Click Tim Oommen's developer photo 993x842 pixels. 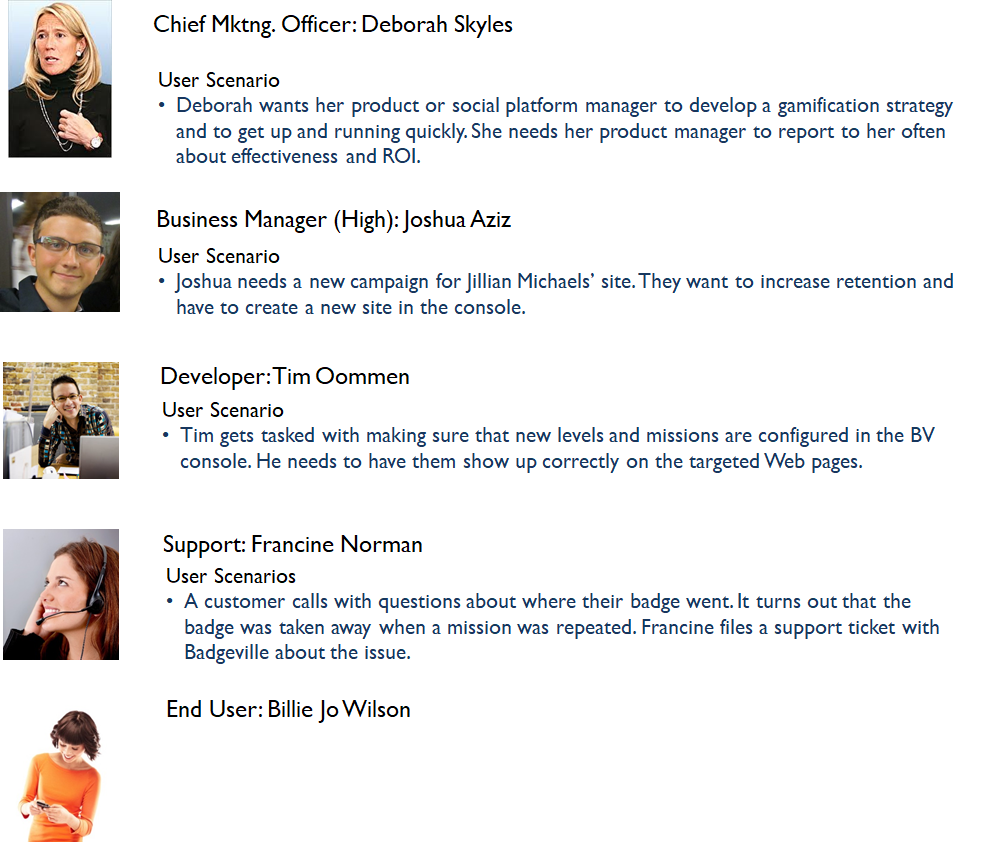pyautogui.click(x=61, y=420)
